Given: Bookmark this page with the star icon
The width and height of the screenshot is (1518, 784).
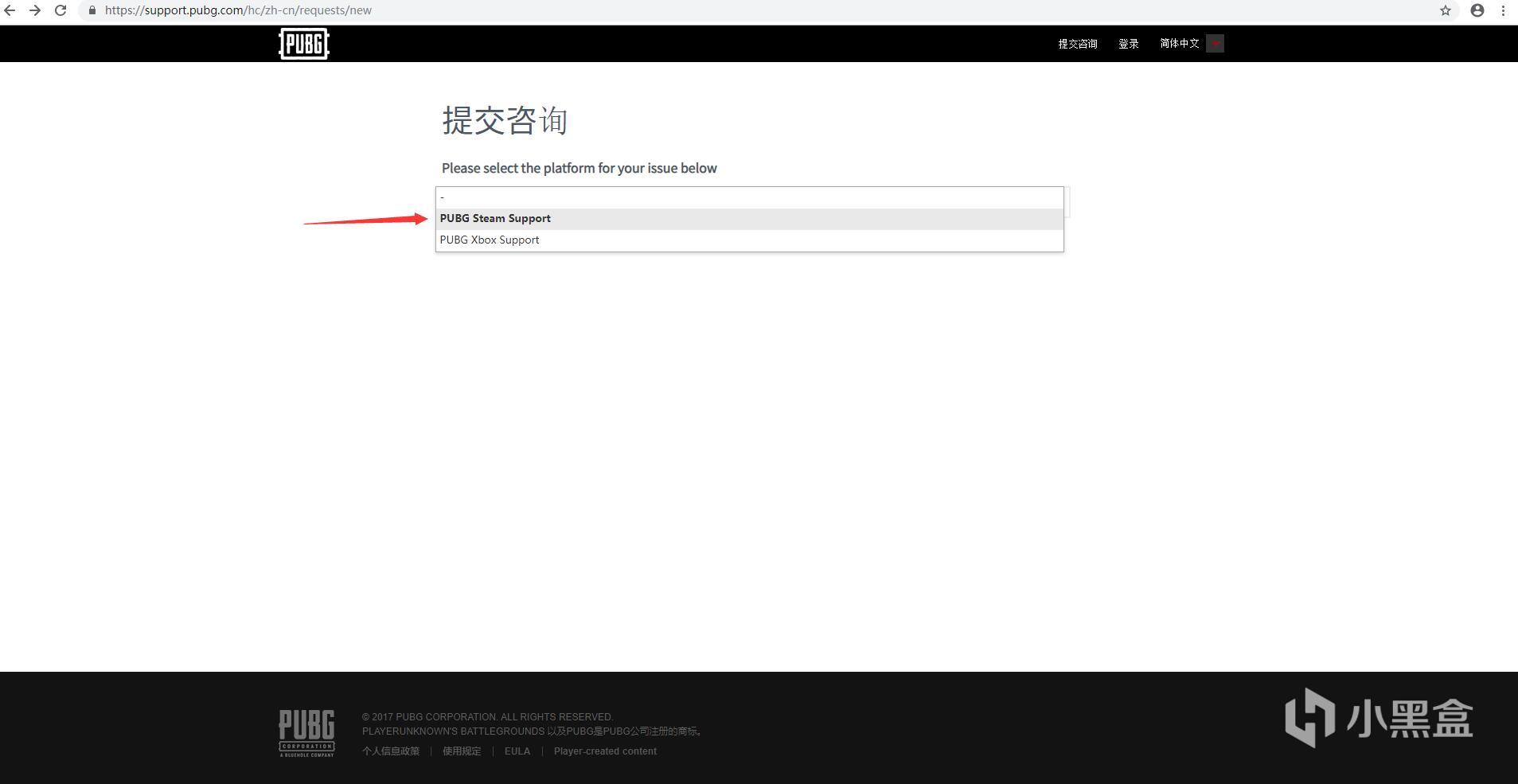Looking at the screenshot, I should [1445, 10].
